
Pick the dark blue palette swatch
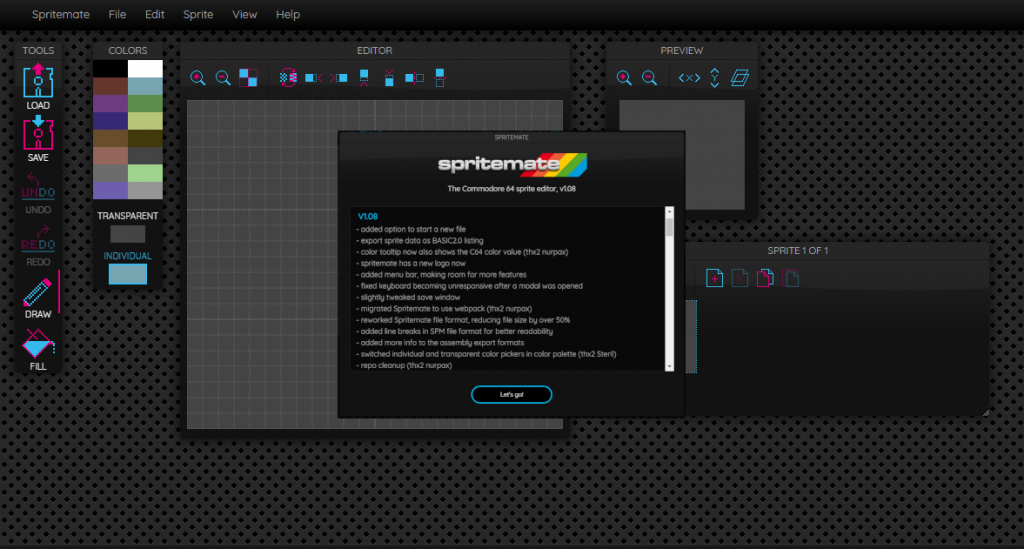tap(110, 121)
